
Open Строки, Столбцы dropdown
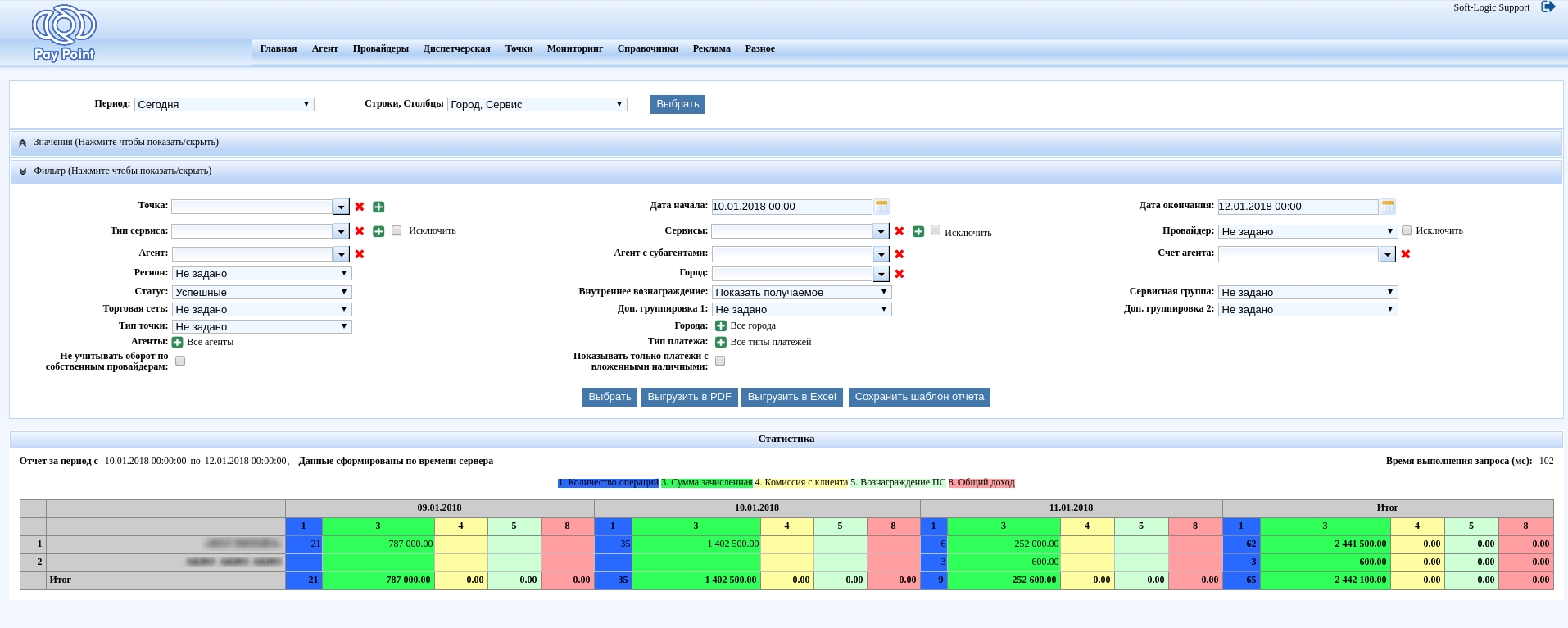click(x=537, y=104)
